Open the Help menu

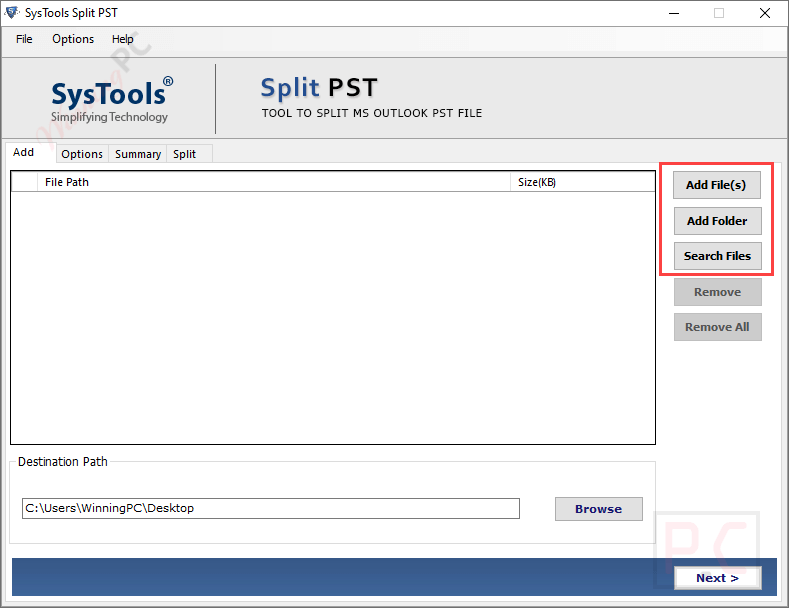[122, 39]
